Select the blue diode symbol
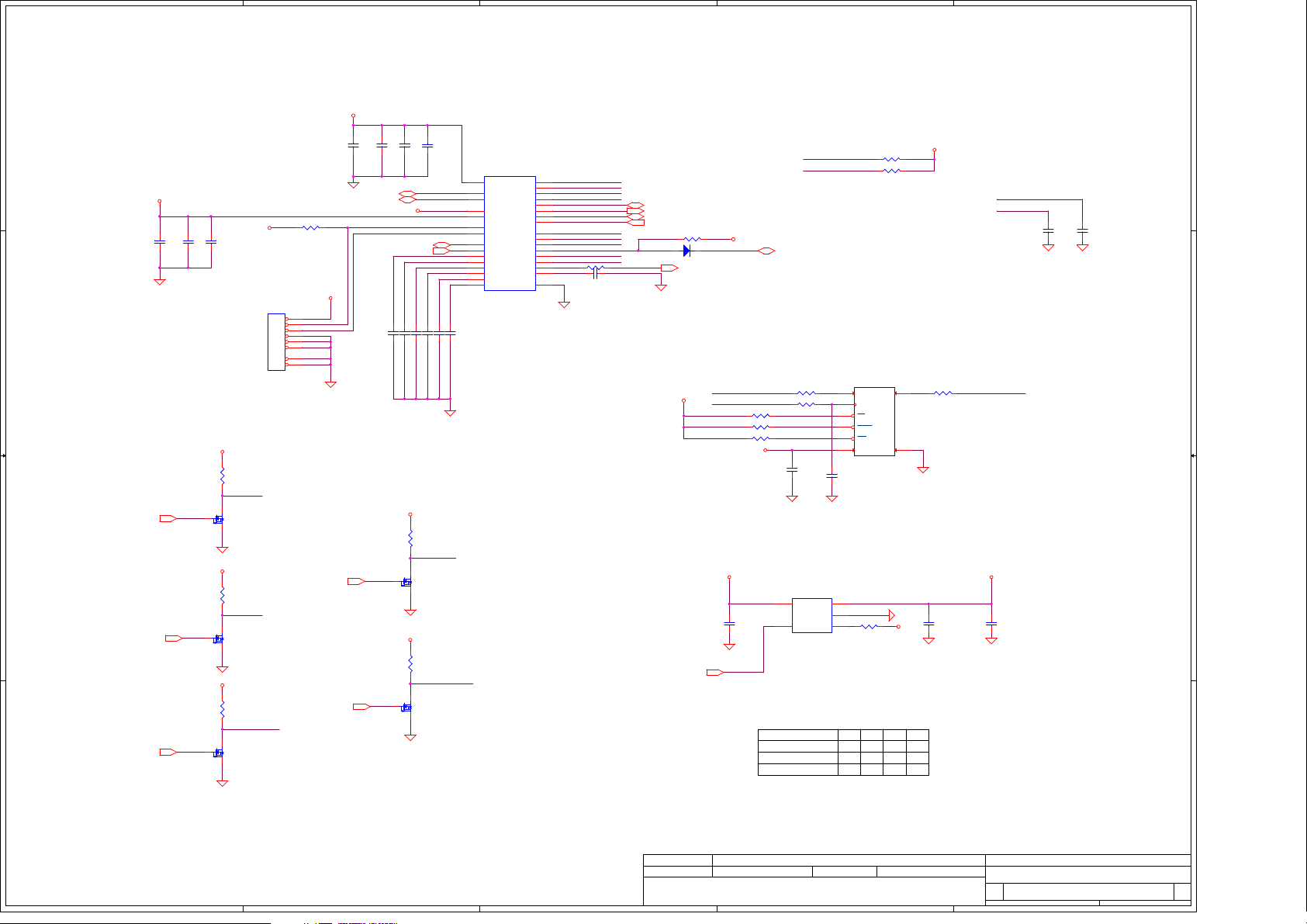 686,251
